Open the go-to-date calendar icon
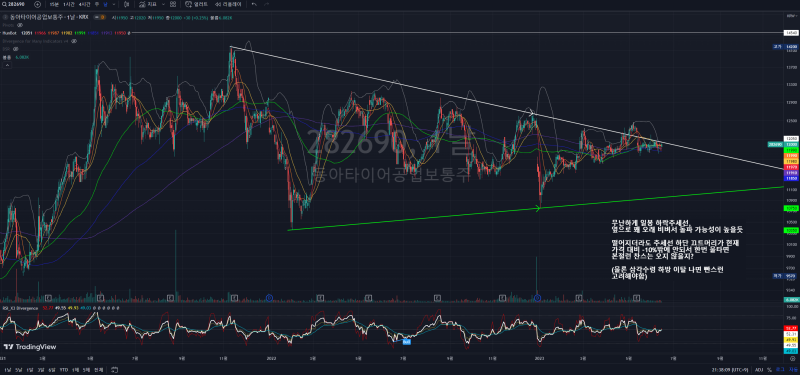The width and height of the screenshot is (800, 375). pos(115,369)
